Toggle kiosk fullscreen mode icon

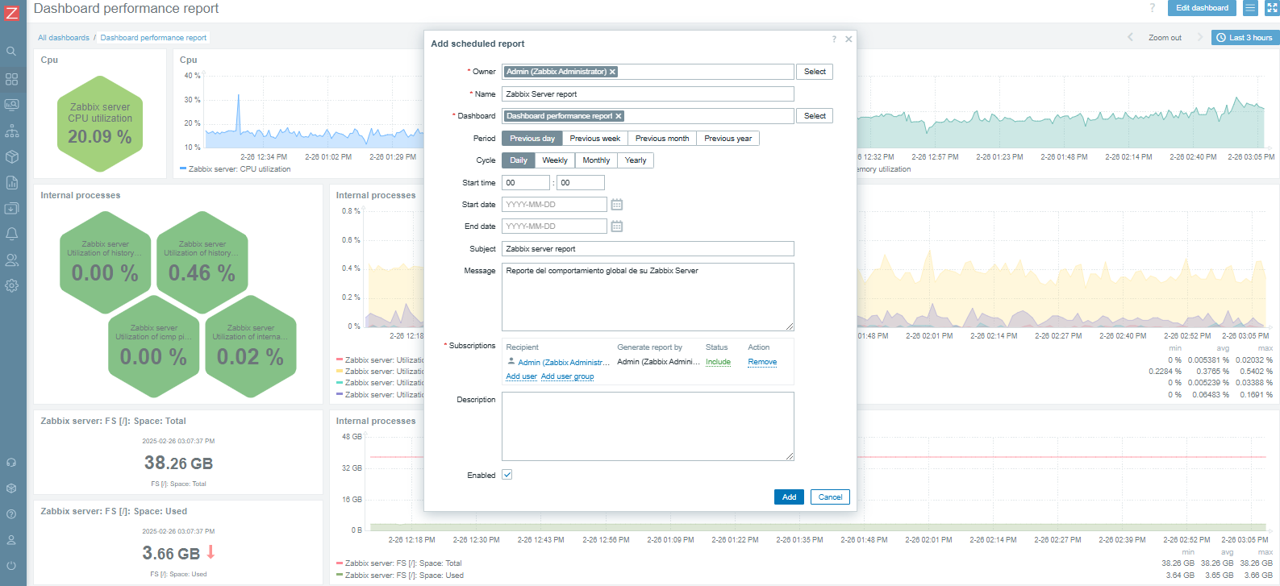pos(1272,8)
